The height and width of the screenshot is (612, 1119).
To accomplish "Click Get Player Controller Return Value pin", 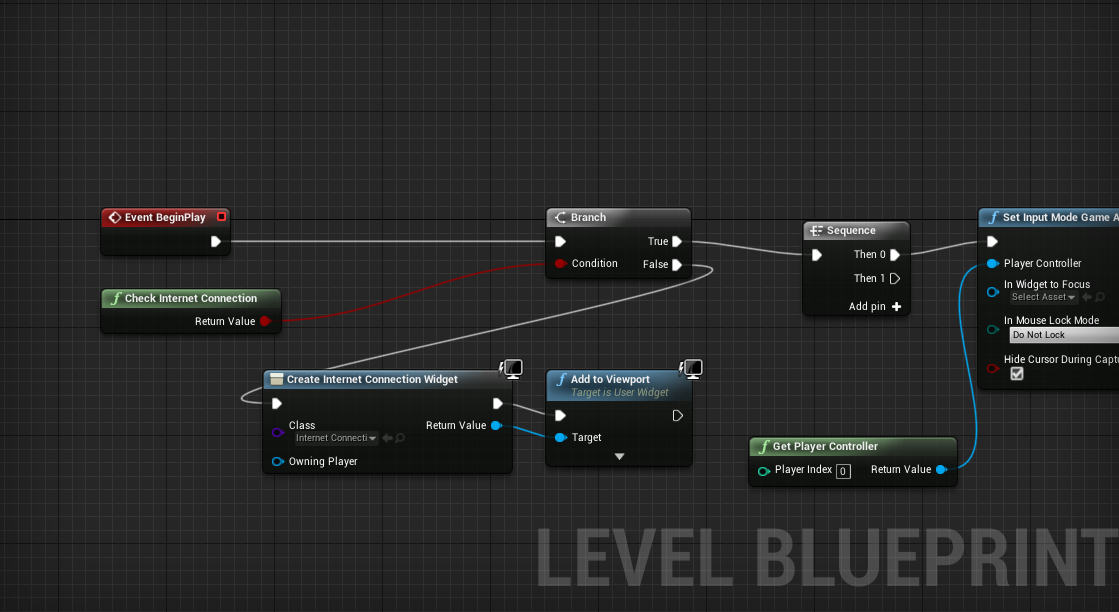I will [x=941, y=469].
